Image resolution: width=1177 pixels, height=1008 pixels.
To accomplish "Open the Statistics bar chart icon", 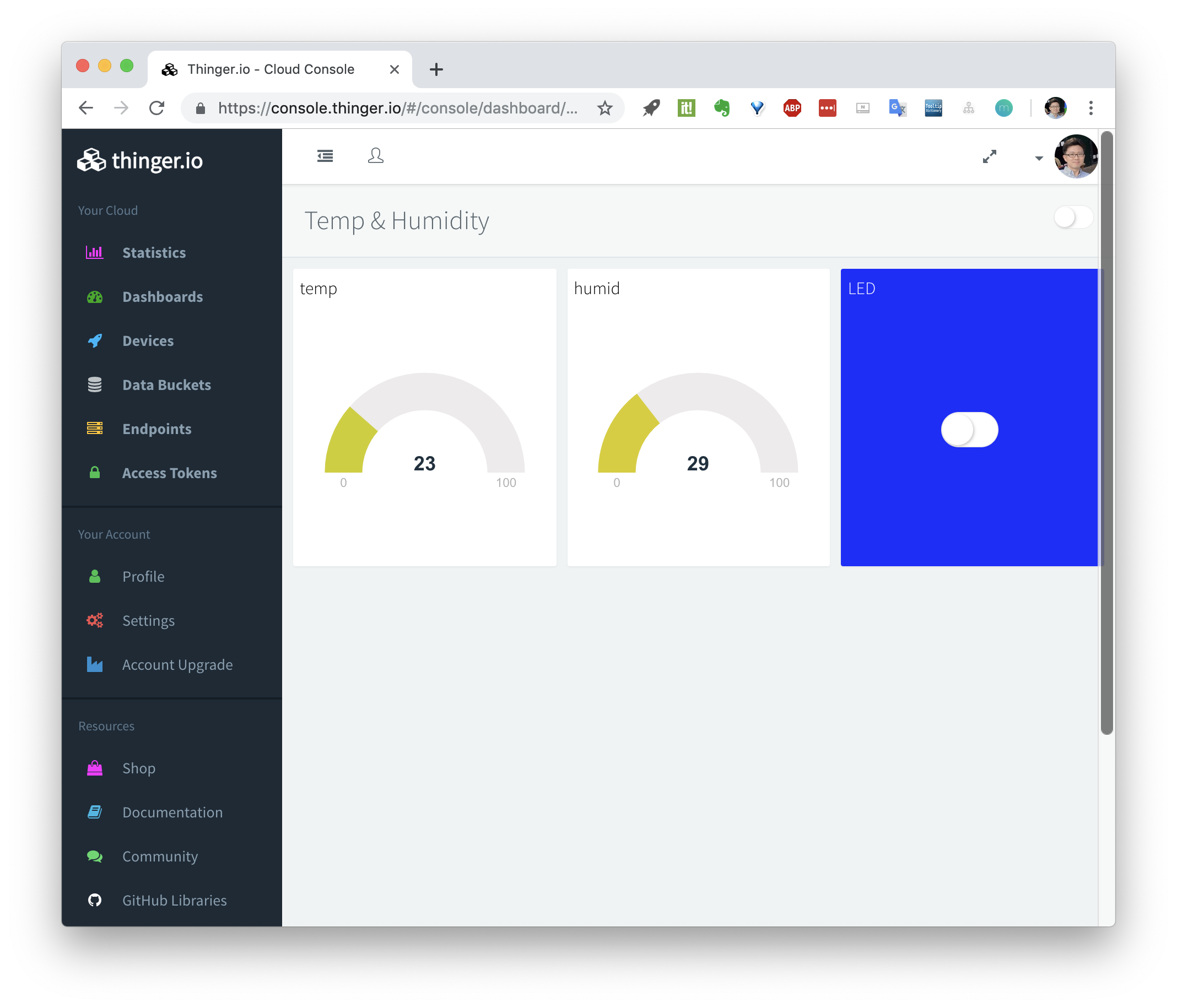I will [94, 252].
